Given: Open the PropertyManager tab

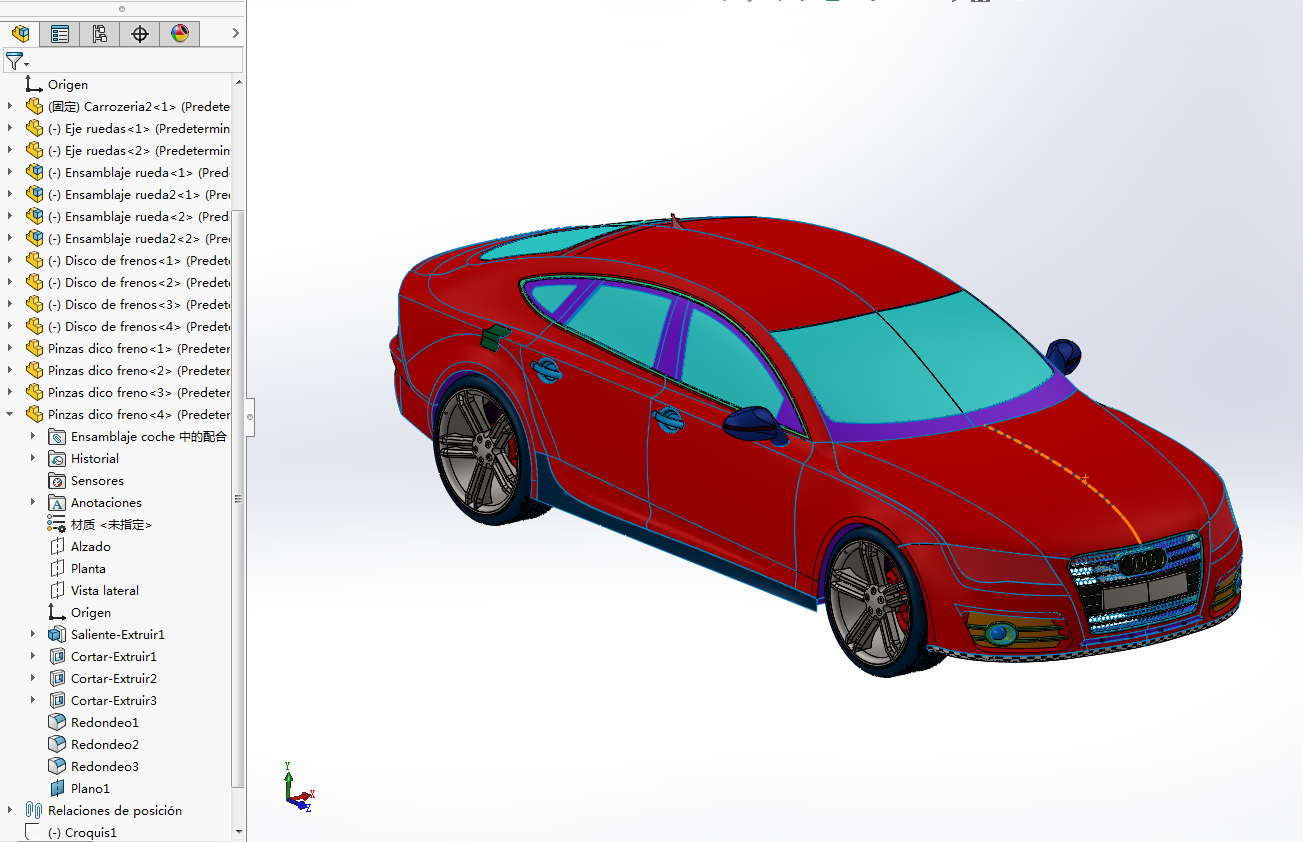Looking at the screenshot, I should click(60, 34).
